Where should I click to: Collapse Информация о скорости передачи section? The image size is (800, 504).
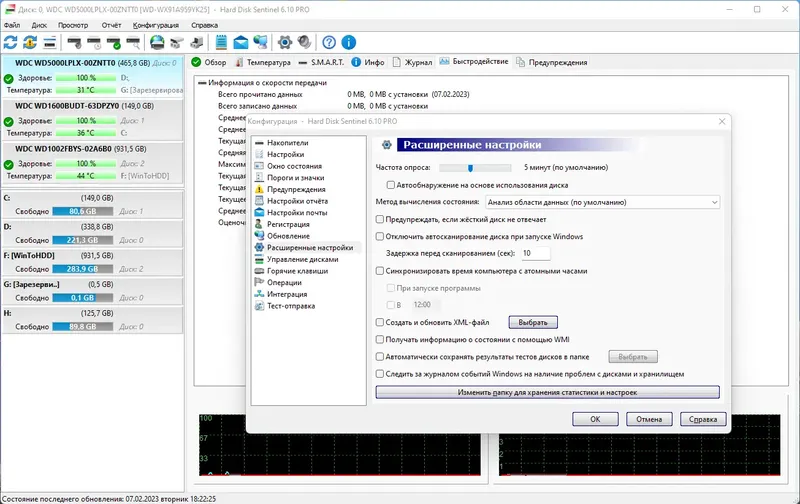click(203, 83)
